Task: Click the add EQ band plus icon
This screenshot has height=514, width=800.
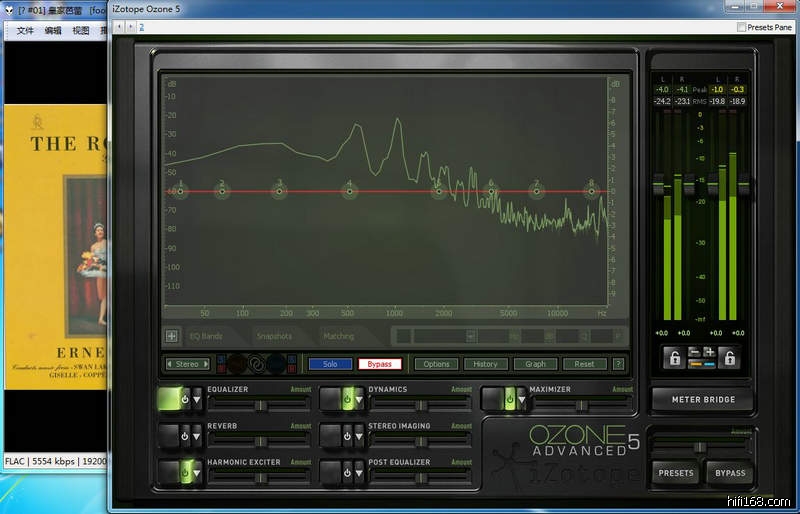Action: [x=171, y=337]
